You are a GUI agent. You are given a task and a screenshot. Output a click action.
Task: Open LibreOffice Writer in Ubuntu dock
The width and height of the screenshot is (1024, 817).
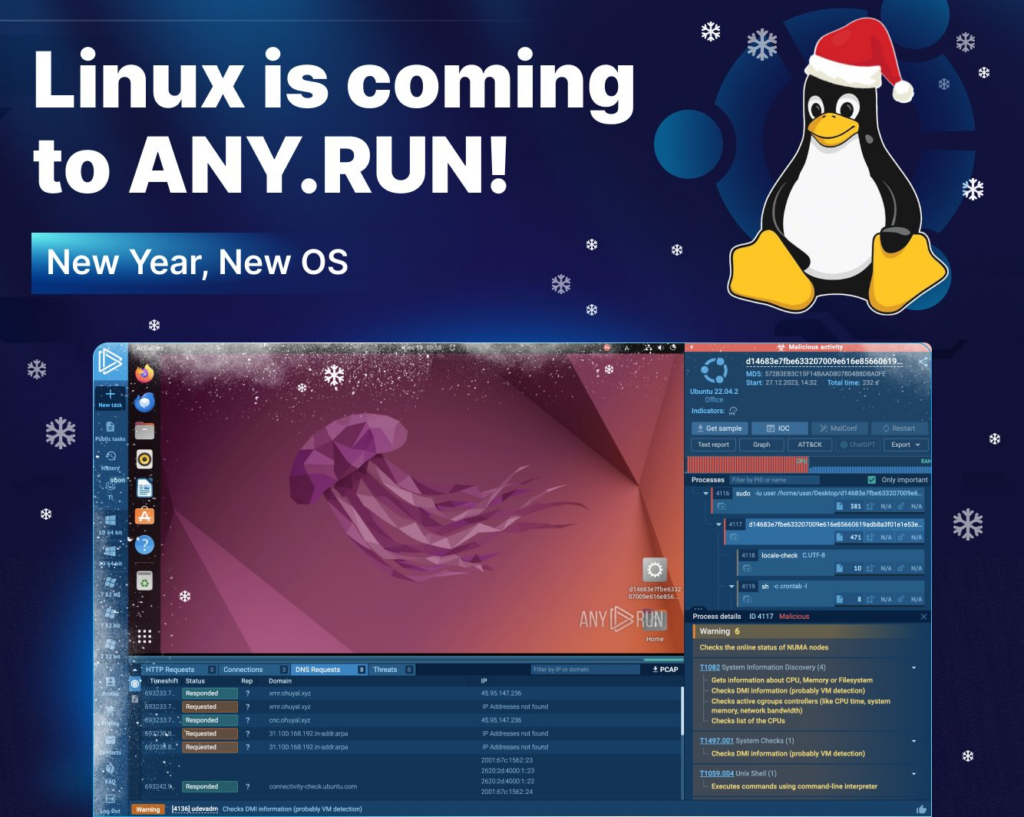pyautogui.click(x=144, y=488)
